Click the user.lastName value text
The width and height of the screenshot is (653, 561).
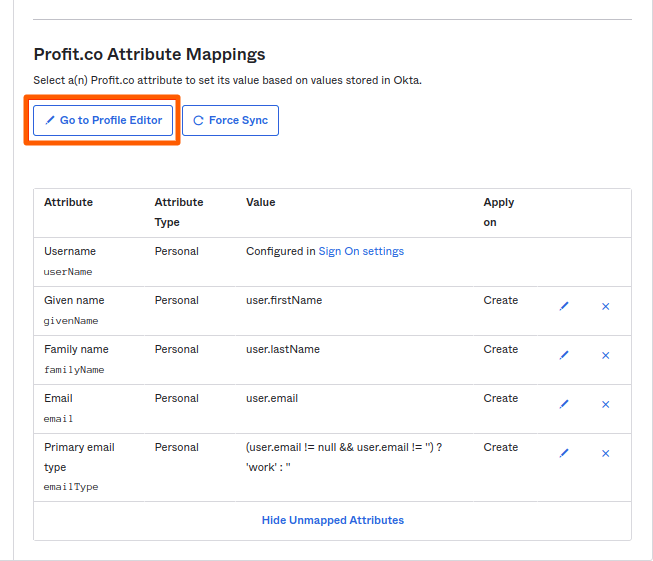[x=283, y=349]
